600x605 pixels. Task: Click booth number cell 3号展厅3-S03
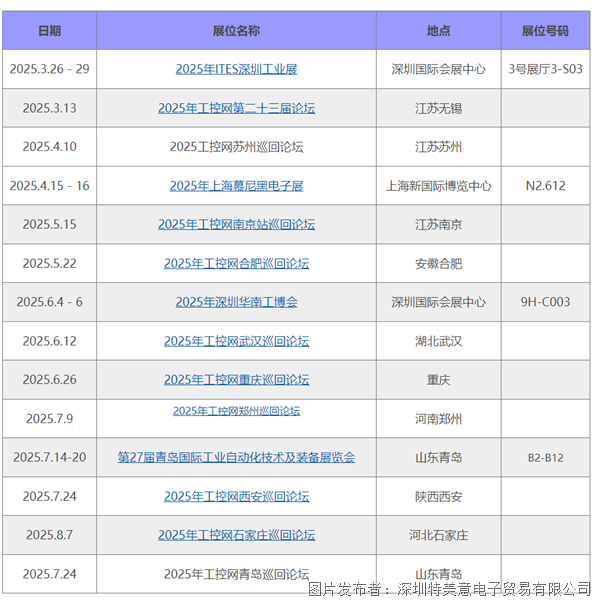[545, 69]
